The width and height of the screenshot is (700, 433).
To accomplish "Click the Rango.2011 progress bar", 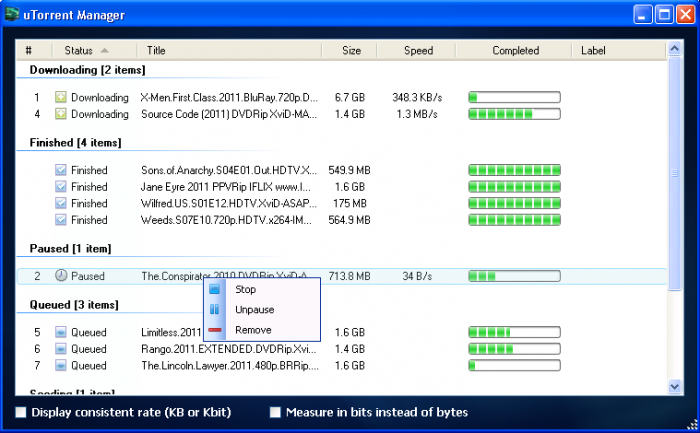I will click(x=514, y=349).
